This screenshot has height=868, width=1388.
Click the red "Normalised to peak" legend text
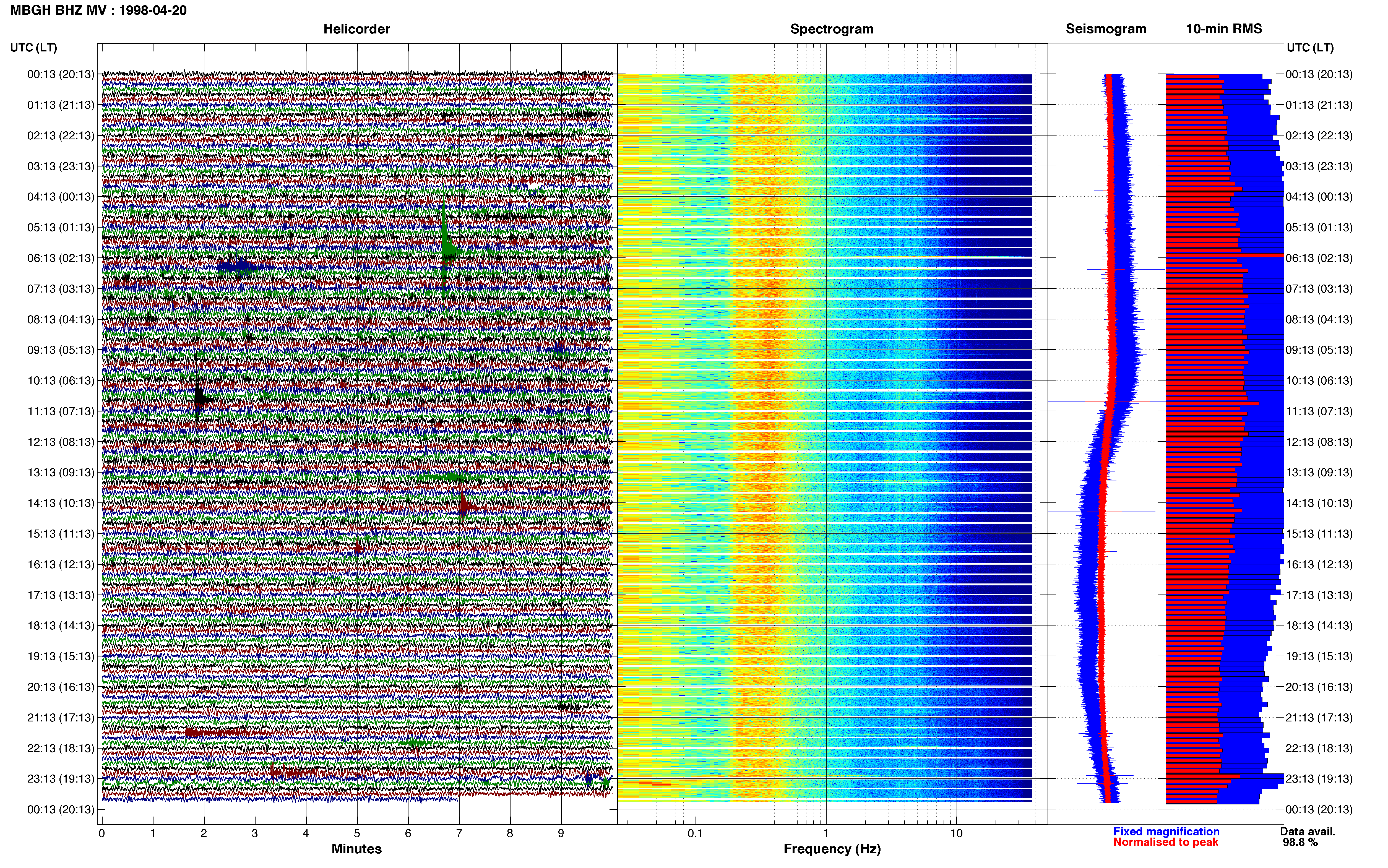point(1165,842)
